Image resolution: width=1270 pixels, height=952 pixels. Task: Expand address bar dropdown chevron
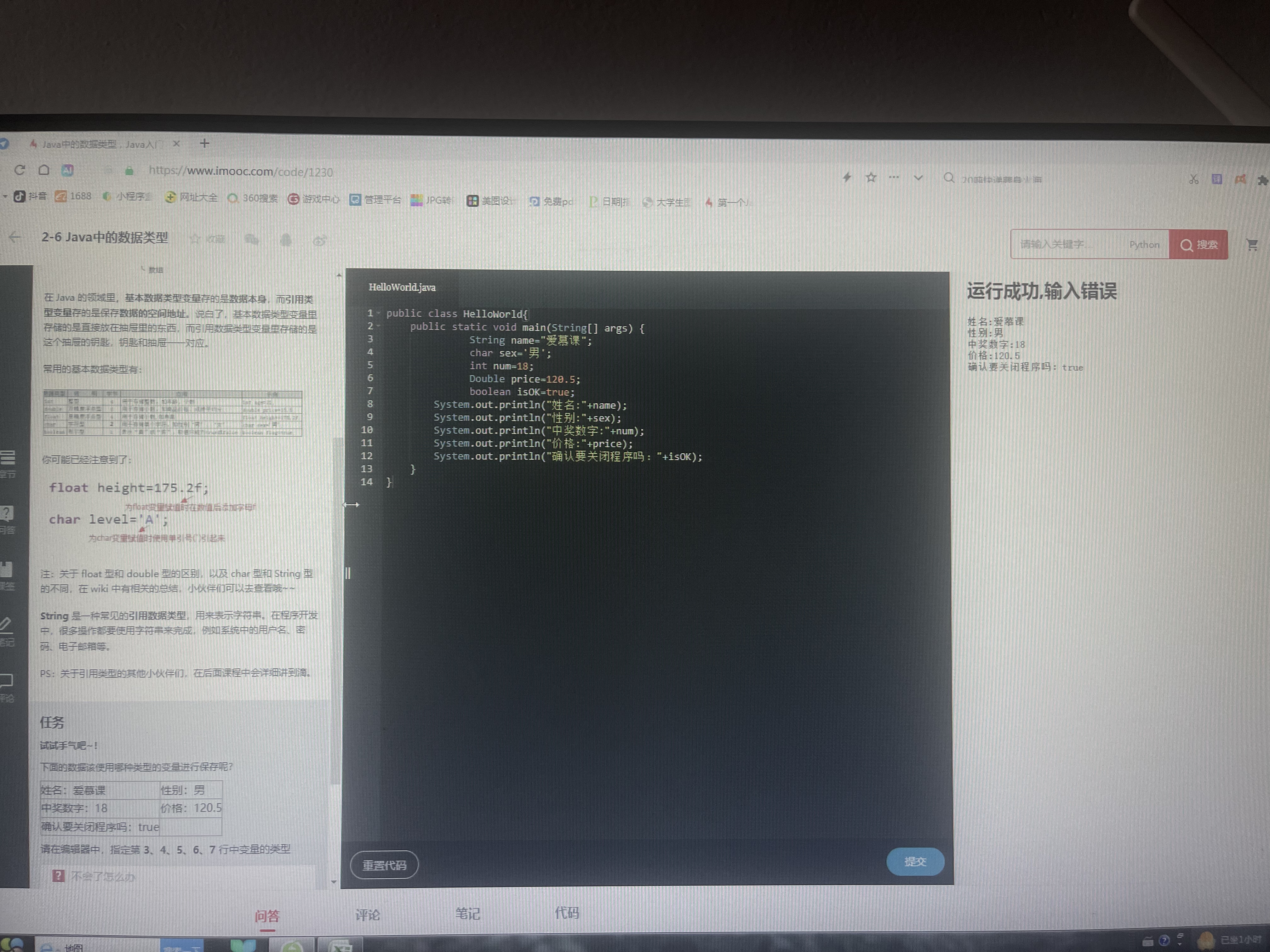click(918, 178)
